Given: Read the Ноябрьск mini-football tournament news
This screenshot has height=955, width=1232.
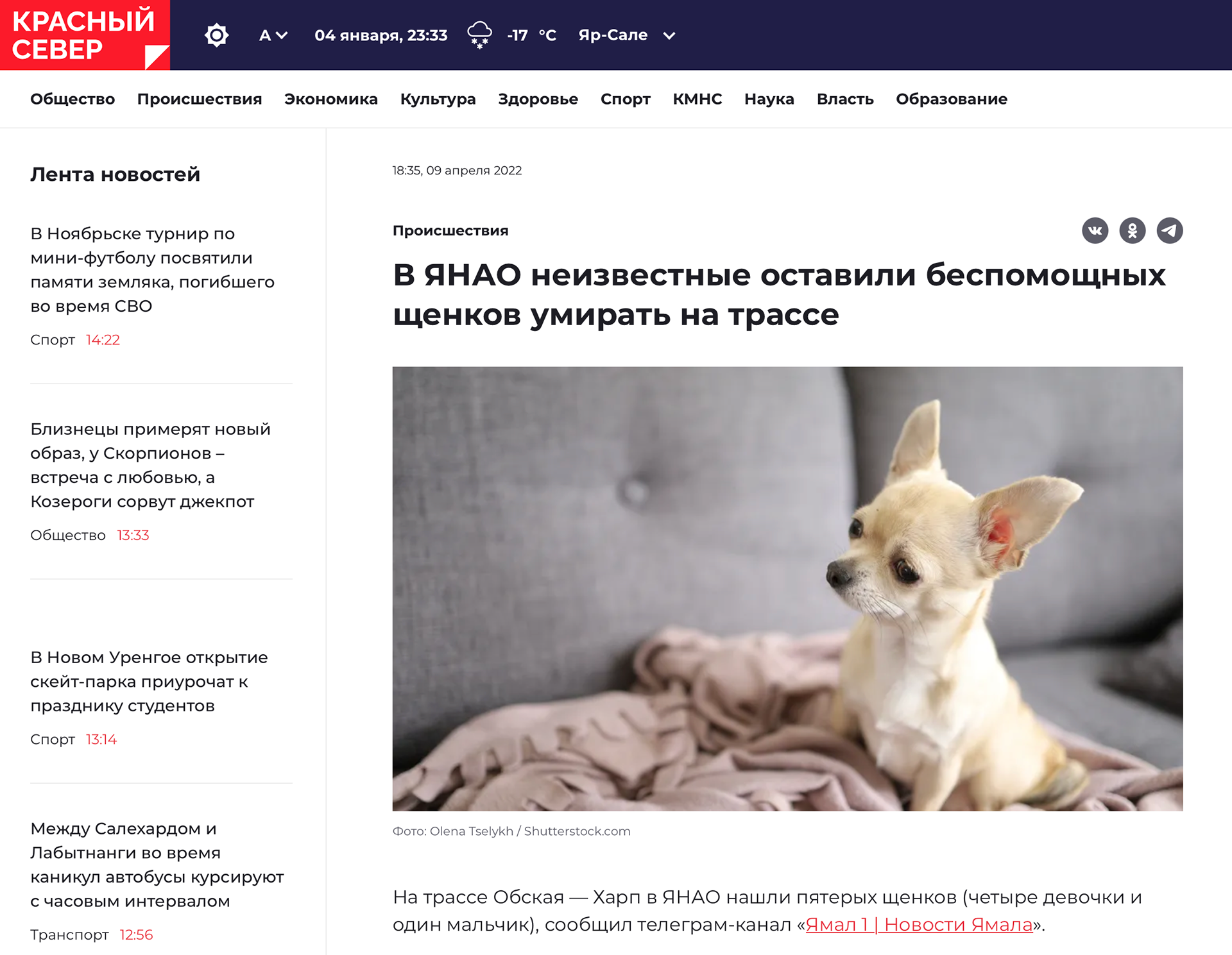Looking at the screenshot, I should pyautogui.click(x=153, y=270).
